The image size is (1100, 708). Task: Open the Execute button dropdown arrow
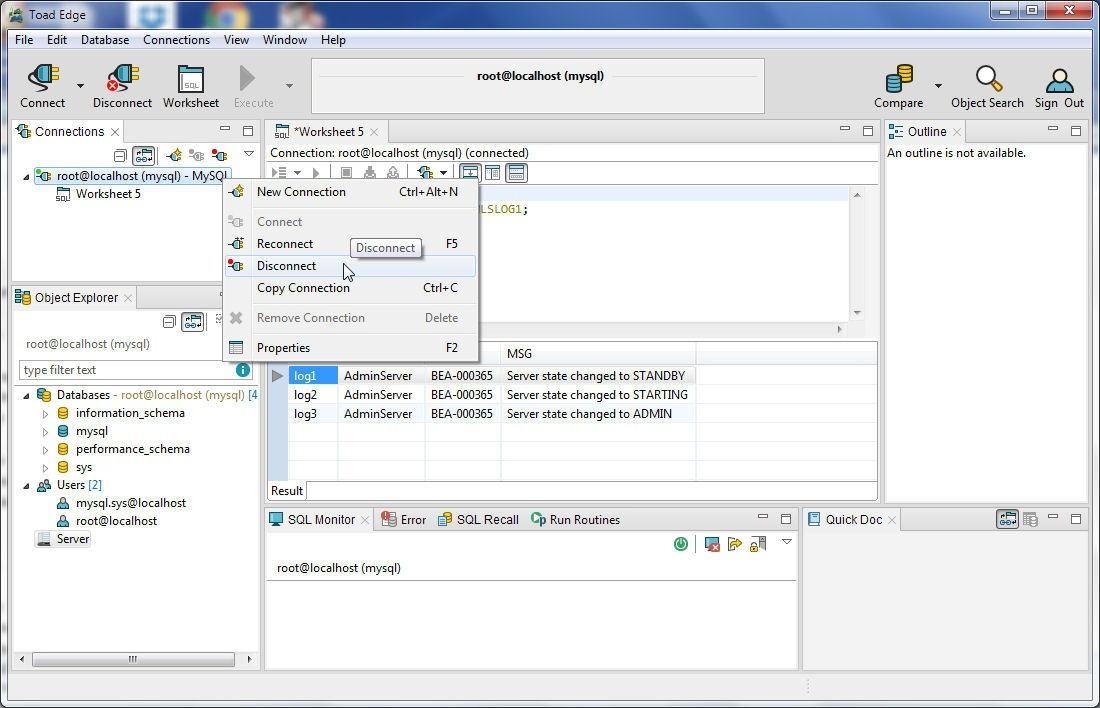coord(289,86)
